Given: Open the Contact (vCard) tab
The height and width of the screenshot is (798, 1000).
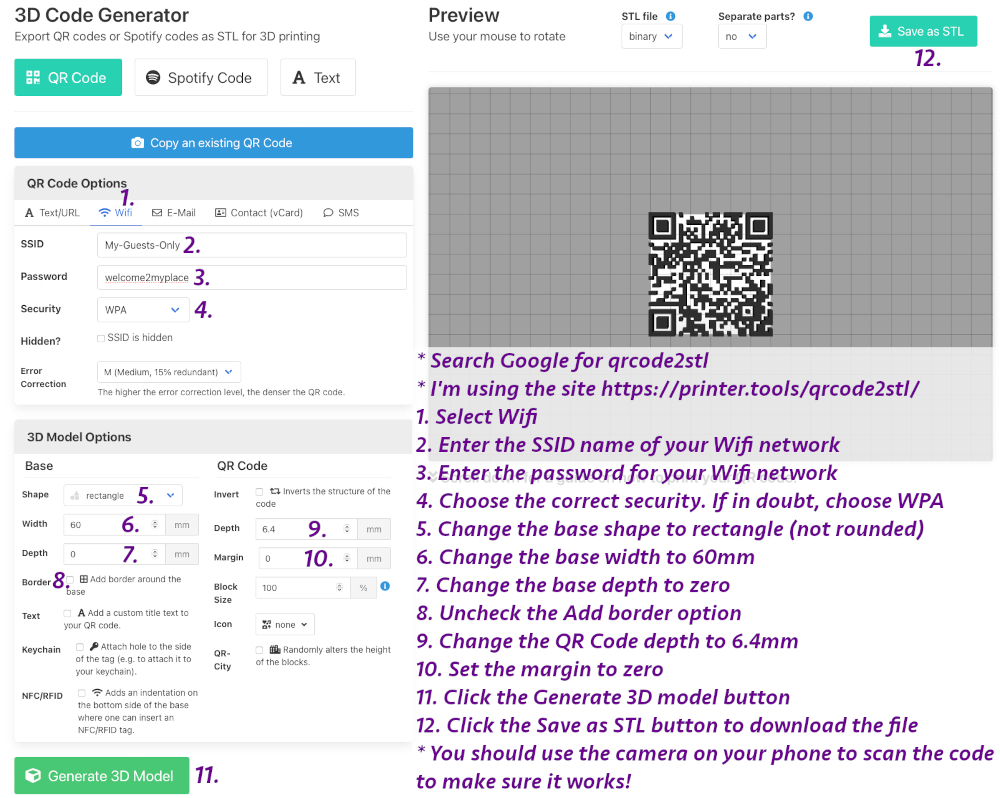Looking at the screenshot, I should 259,213.
